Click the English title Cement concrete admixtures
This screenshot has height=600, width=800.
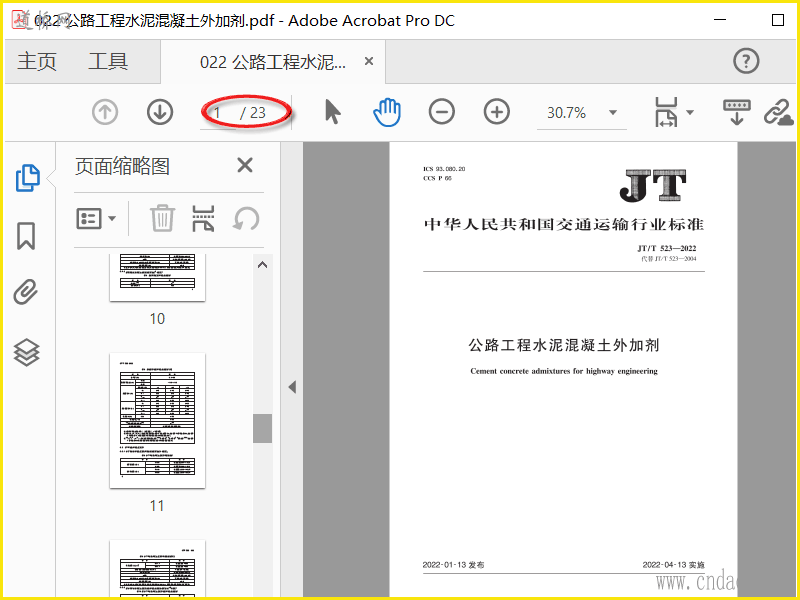coord(564,371)
